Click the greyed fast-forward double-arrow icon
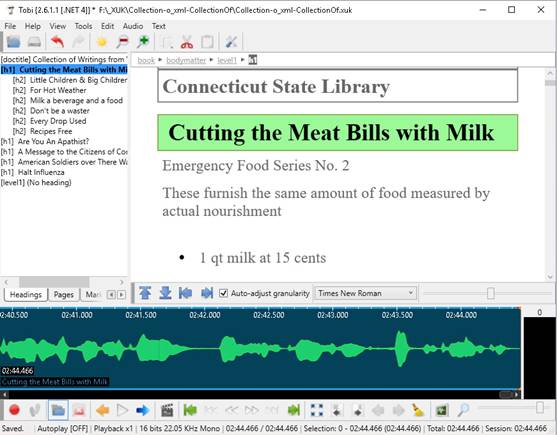This screenshot has width=557, height=435. point(252,410)
